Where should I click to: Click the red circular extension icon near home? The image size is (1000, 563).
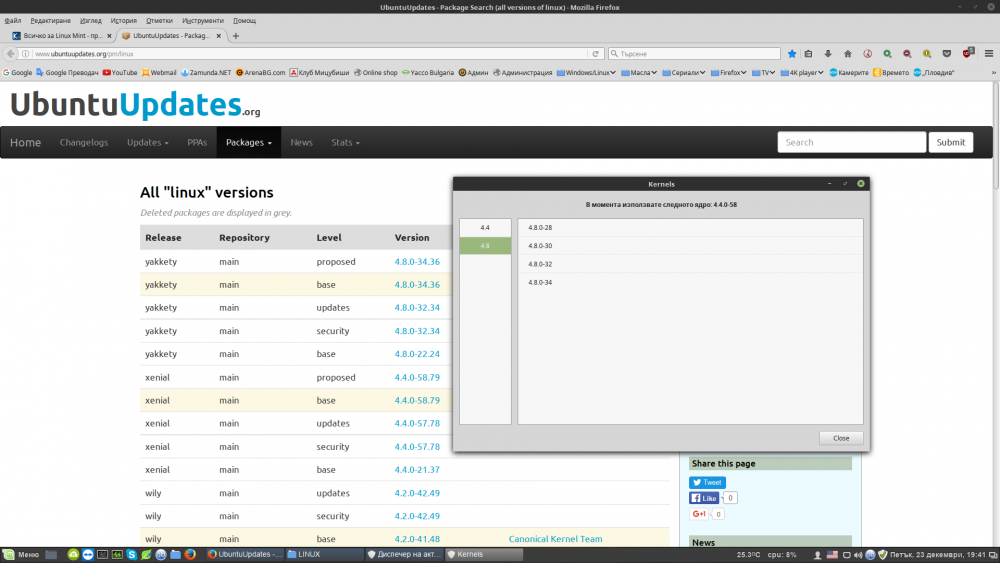[867, 54]
